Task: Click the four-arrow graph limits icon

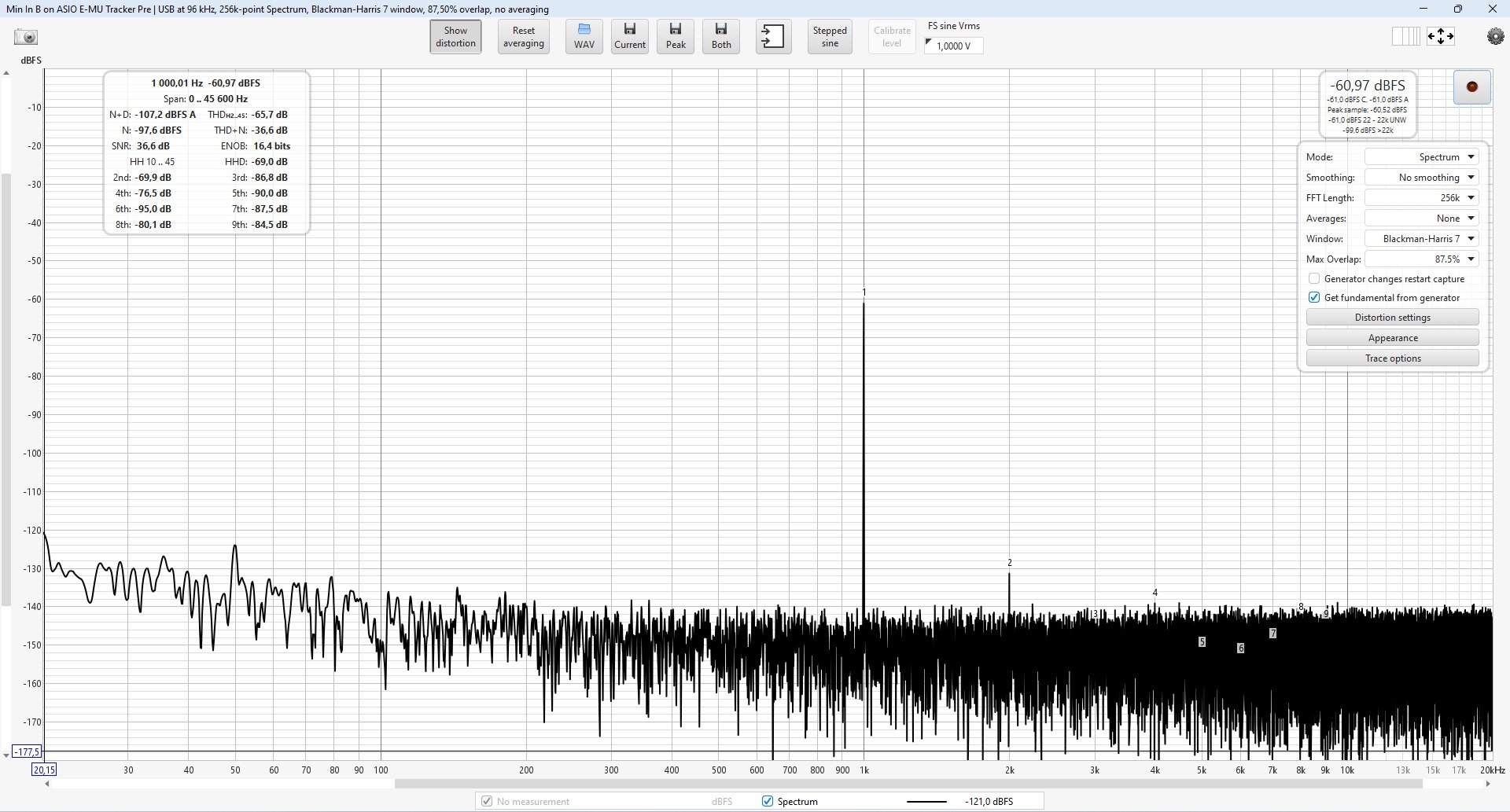Action: point(1441,36)
